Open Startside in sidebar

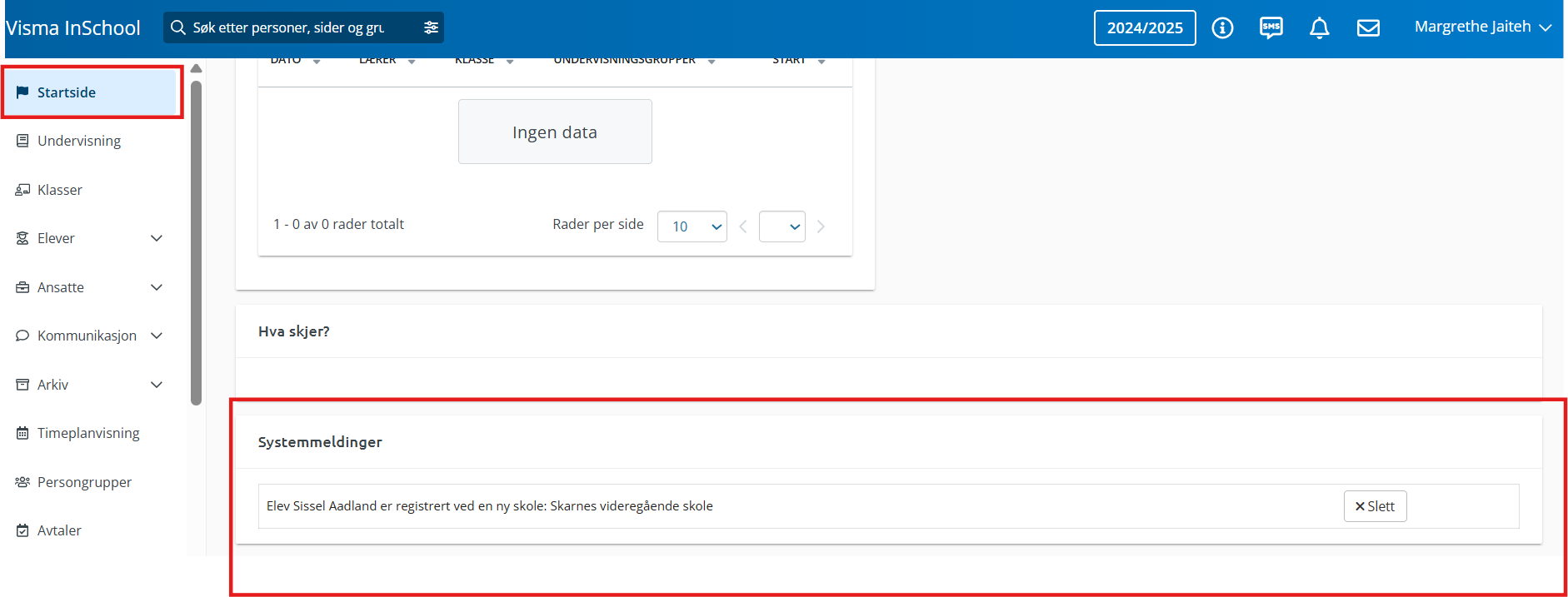(x=92, y=92)
